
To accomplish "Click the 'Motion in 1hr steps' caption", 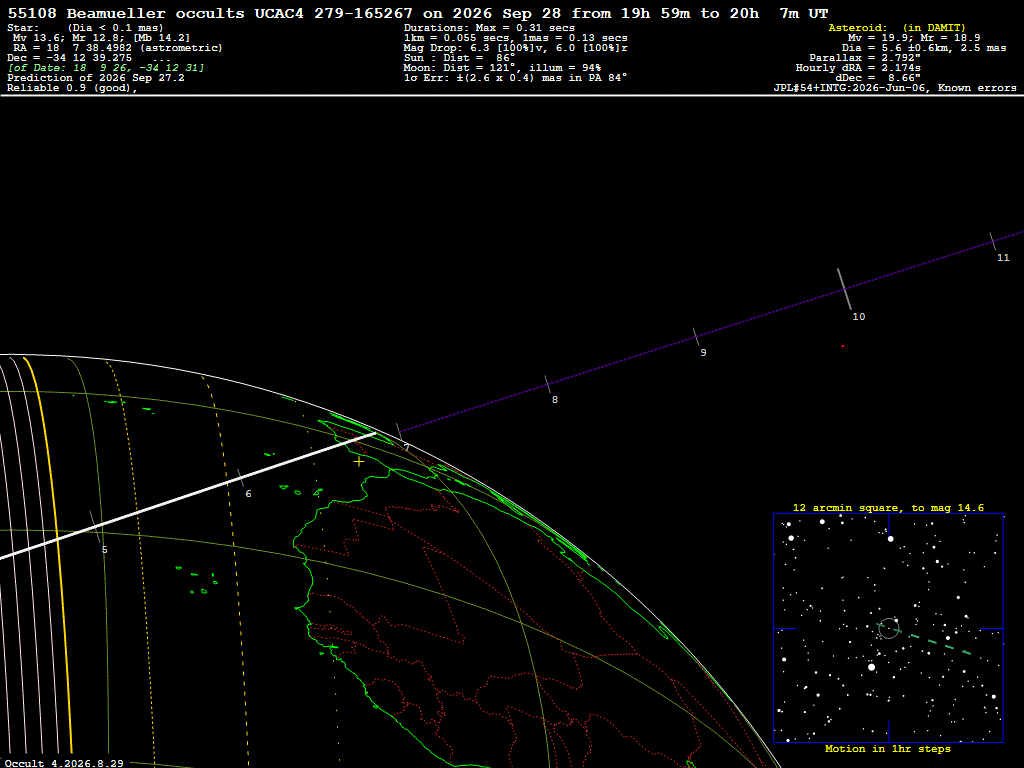I will (888, 748).
